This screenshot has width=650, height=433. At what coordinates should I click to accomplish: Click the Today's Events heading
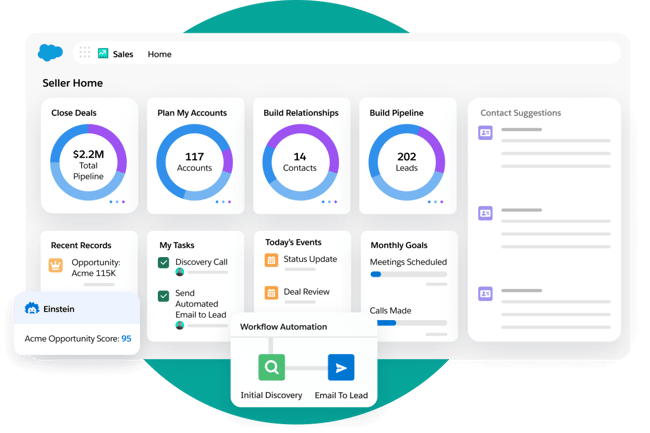(x=293, y=242)
